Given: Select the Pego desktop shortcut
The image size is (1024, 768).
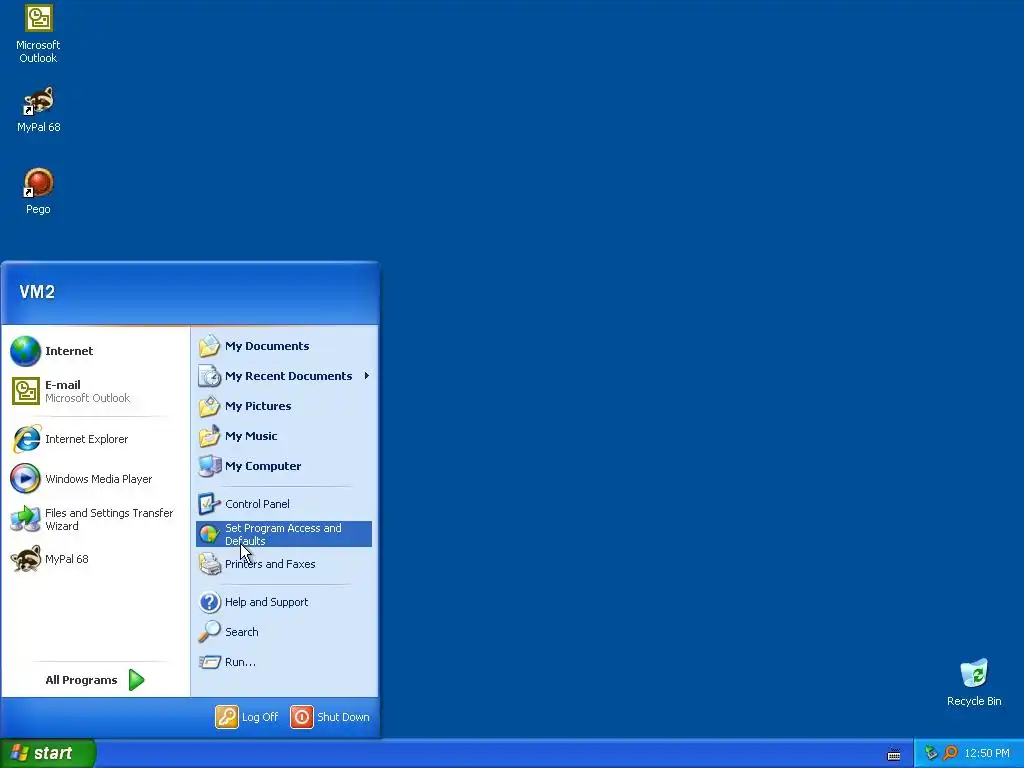Looking at the screenshot, I should point(39,191).
